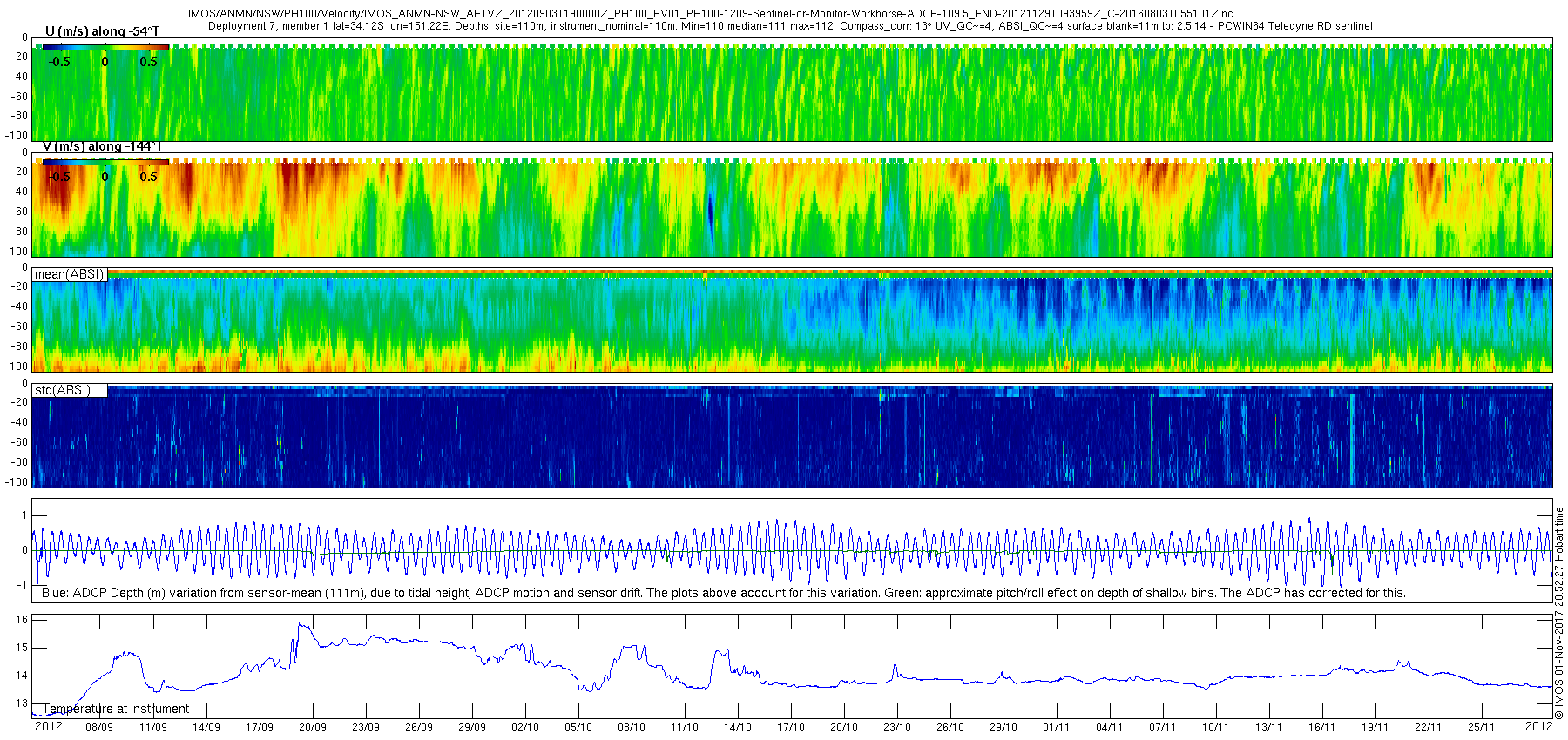Click the '19/11' date tick label
Viewport: 1568px width, 740px height.
[x=1375, y=728]
